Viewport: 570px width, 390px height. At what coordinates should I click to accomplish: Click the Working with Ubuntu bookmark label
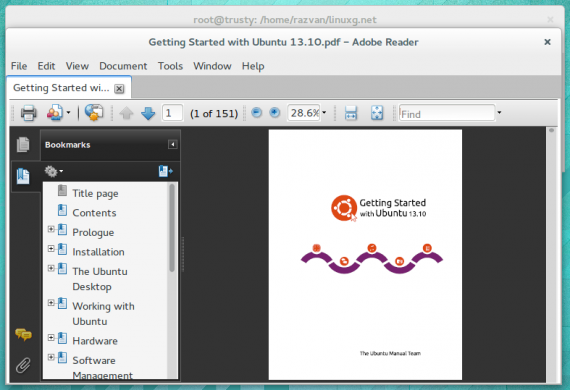point(103,314)
